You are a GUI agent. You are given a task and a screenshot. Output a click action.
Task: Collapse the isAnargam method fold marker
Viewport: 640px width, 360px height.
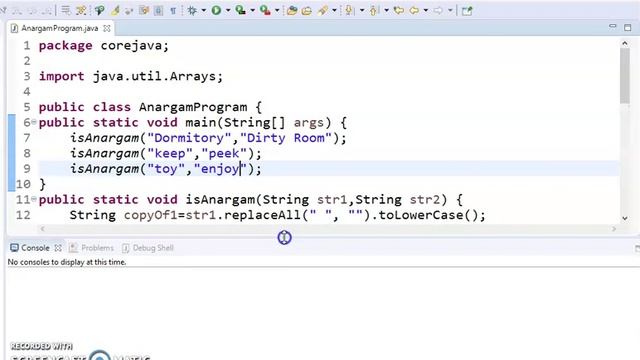(34, 199)
